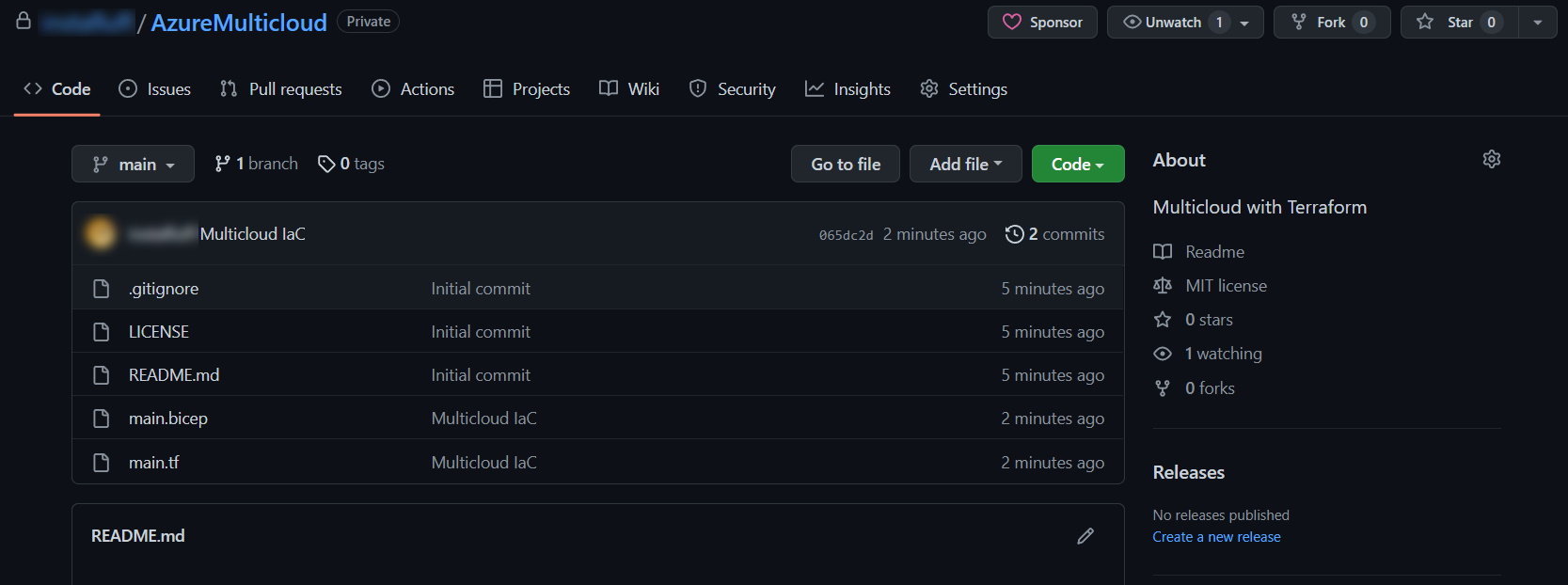Star the AzureMulticloud repository

(1459, 22)
